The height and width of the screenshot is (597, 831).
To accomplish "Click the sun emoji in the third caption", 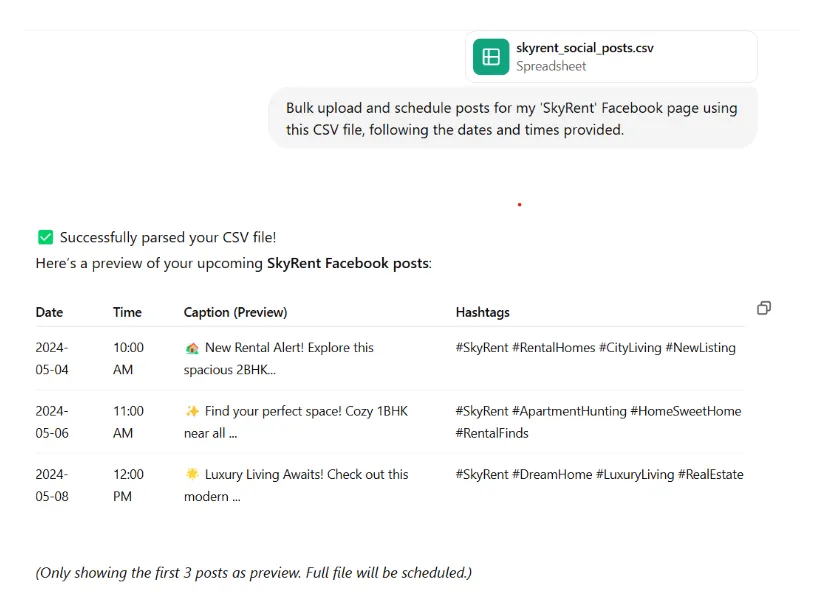I will [x=191, y=474].
